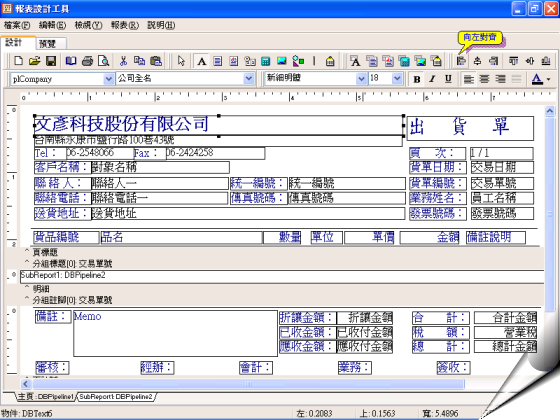Select the DBMemo component tool
The image size is (560, 420).
coord(372,61)
